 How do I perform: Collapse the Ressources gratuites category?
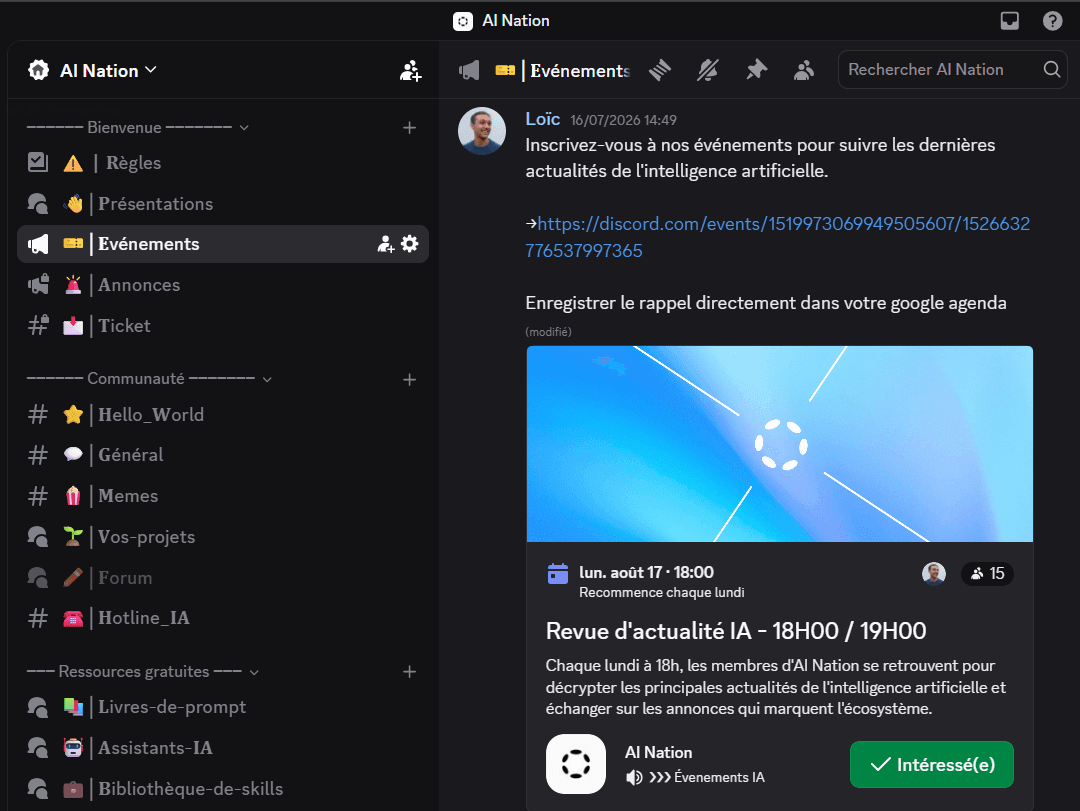pos(143,672)
